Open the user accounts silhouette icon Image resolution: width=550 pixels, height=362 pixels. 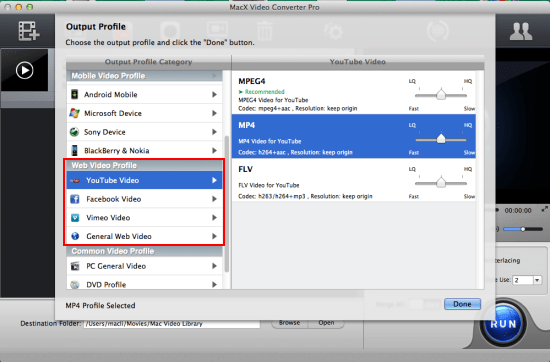(521, 32)
